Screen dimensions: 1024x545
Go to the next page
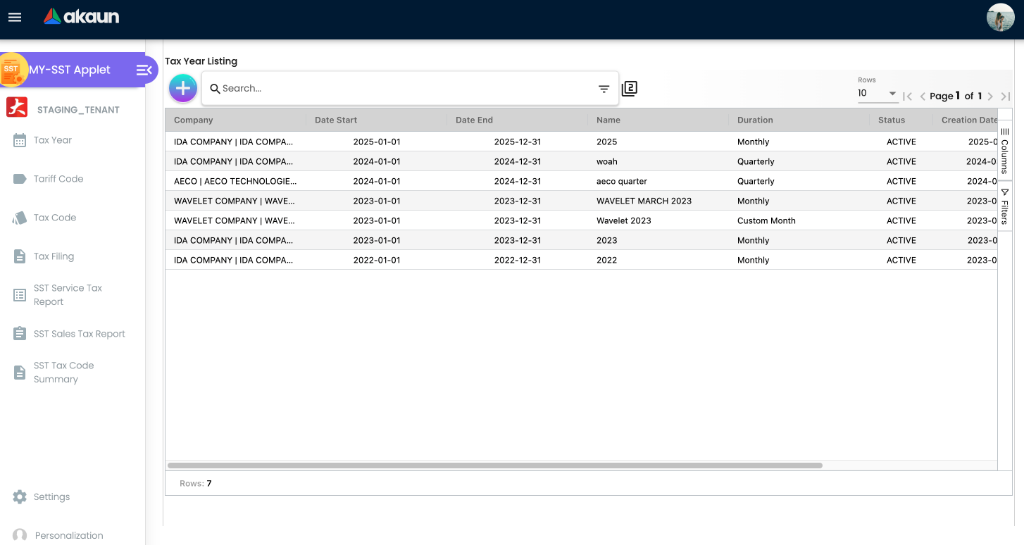[991, 96]
